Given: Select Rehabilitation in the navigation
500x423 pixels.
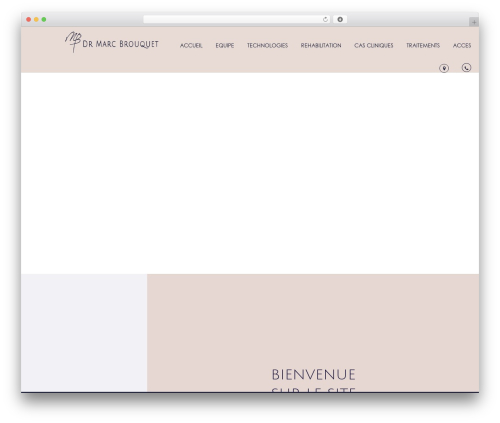Looking at the screenshot, I should point(321,45).
